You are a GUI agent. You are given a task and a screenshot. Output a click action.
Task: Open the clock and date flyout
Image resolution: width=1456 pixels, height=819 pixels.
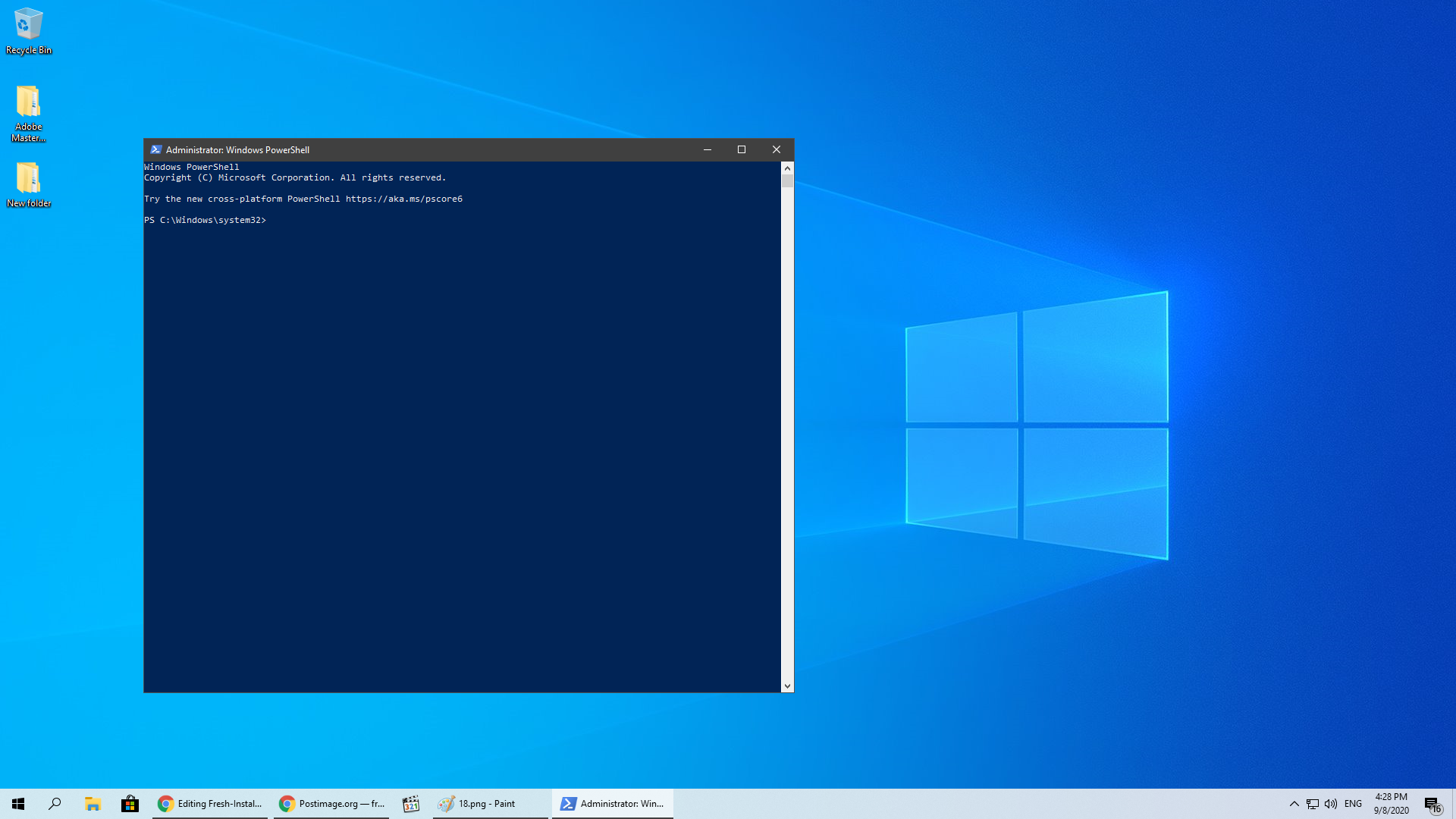tap(1391, 804)
